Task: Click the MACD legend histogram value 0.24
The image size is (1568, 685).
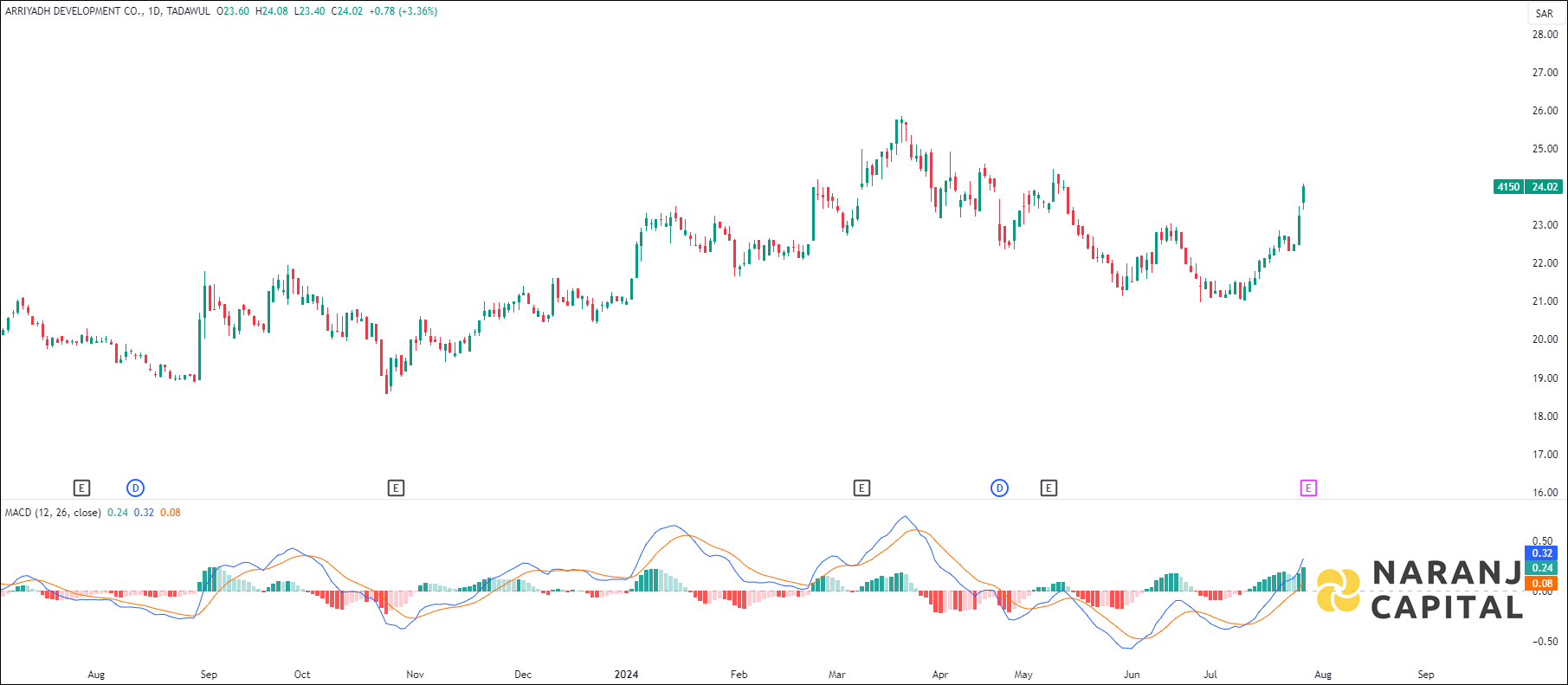Action: pyautogui.click(x=118, y=513)
